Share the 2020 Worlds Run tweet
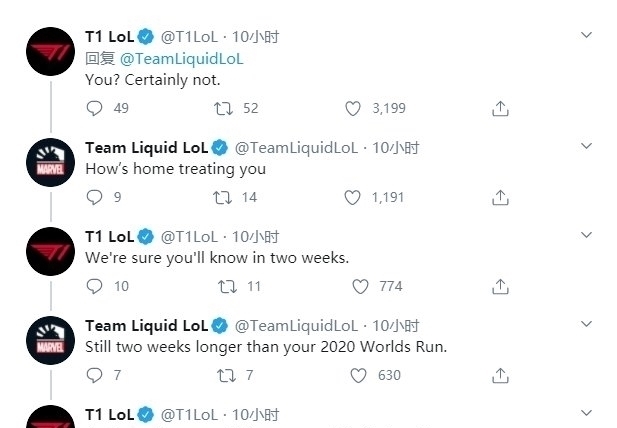 500,375
